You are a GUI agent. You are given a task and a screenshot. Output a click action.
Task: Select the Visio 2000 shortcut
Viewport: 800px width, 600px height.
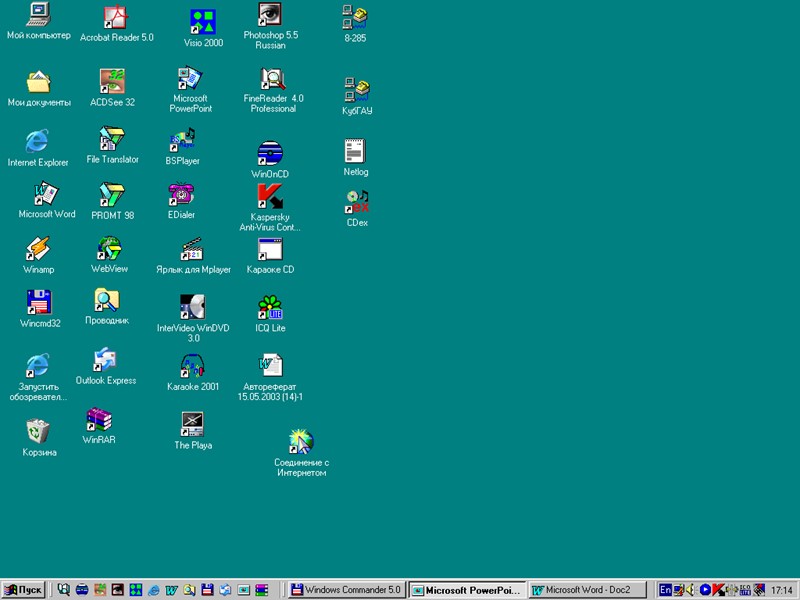pos(203,22)
